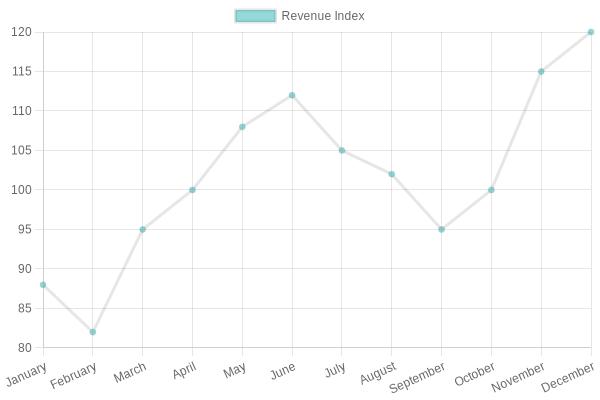Image resolution: width=600 pixels, height=400 pixels.
Task: Select the May data point at 108
Action: 242,127
